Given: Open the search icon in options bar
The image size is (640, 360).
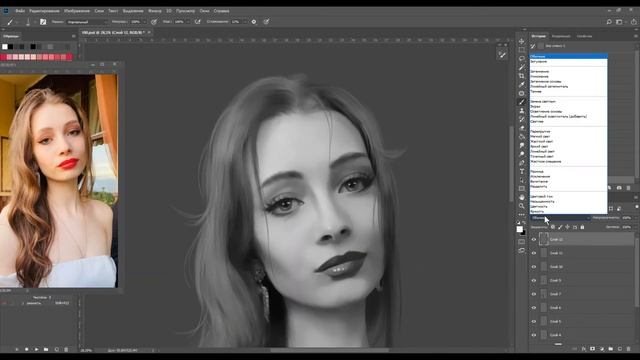Looking at the screenshot, I should point(609,22).
